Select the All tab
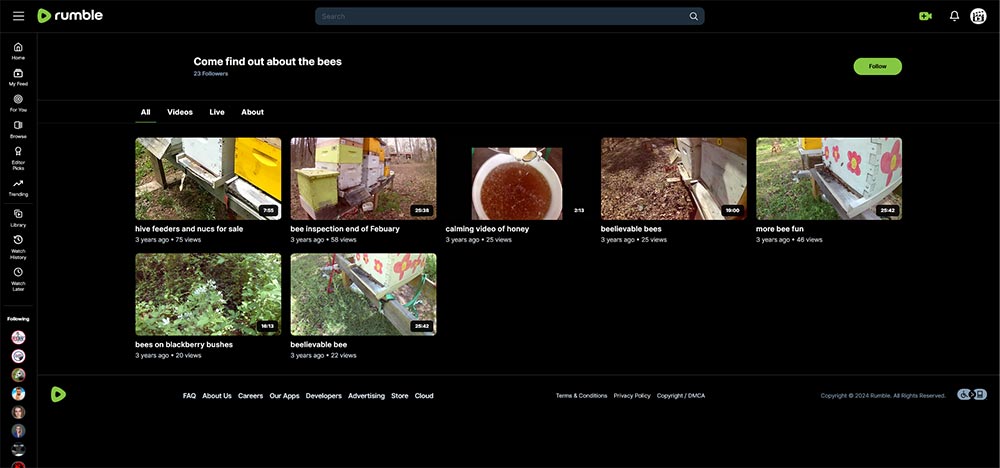This screenshot has height=468, width=1000. click(145, 112)
